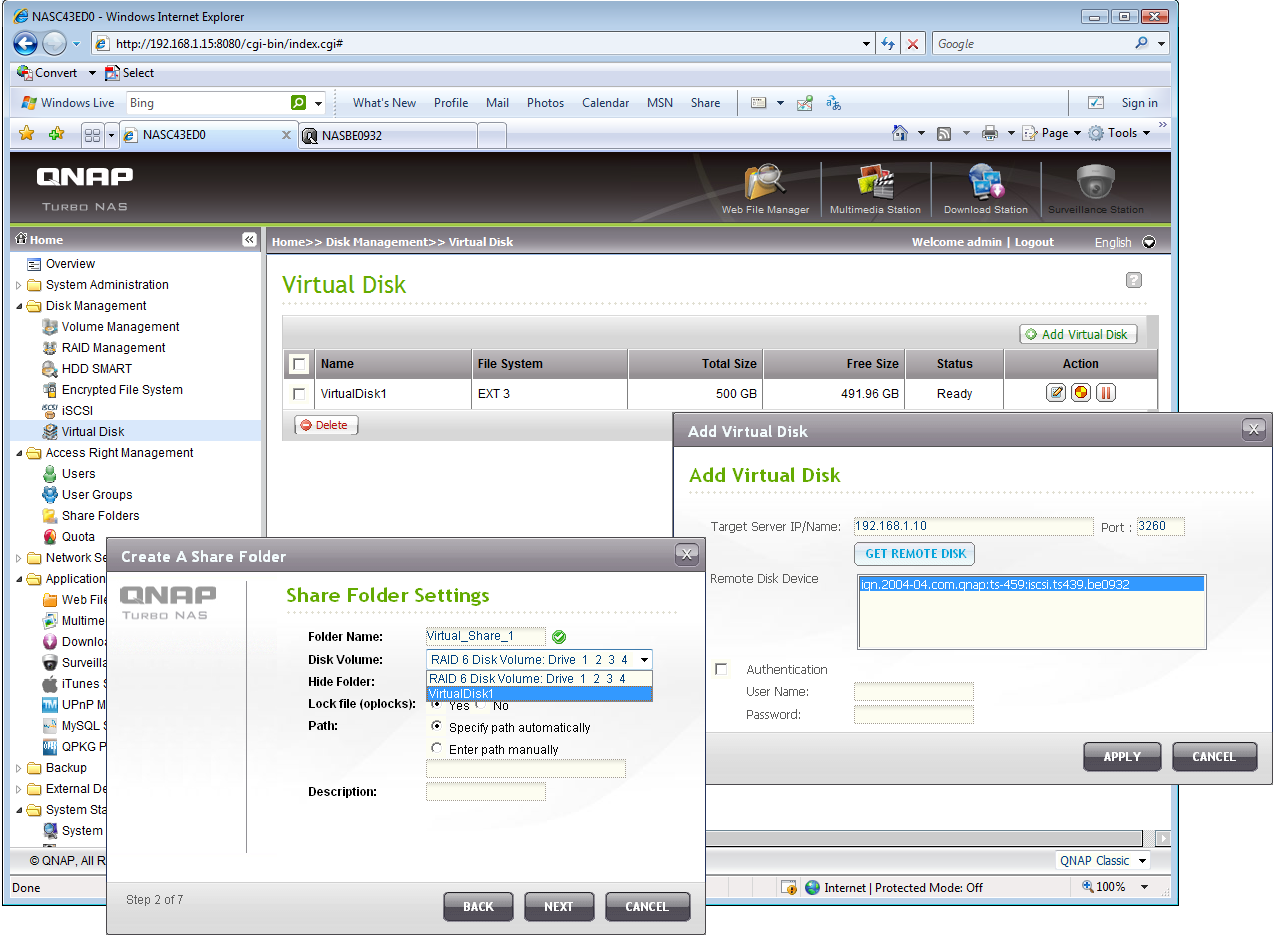Click the Add to Favorites icon

click(x=56, y=133)
